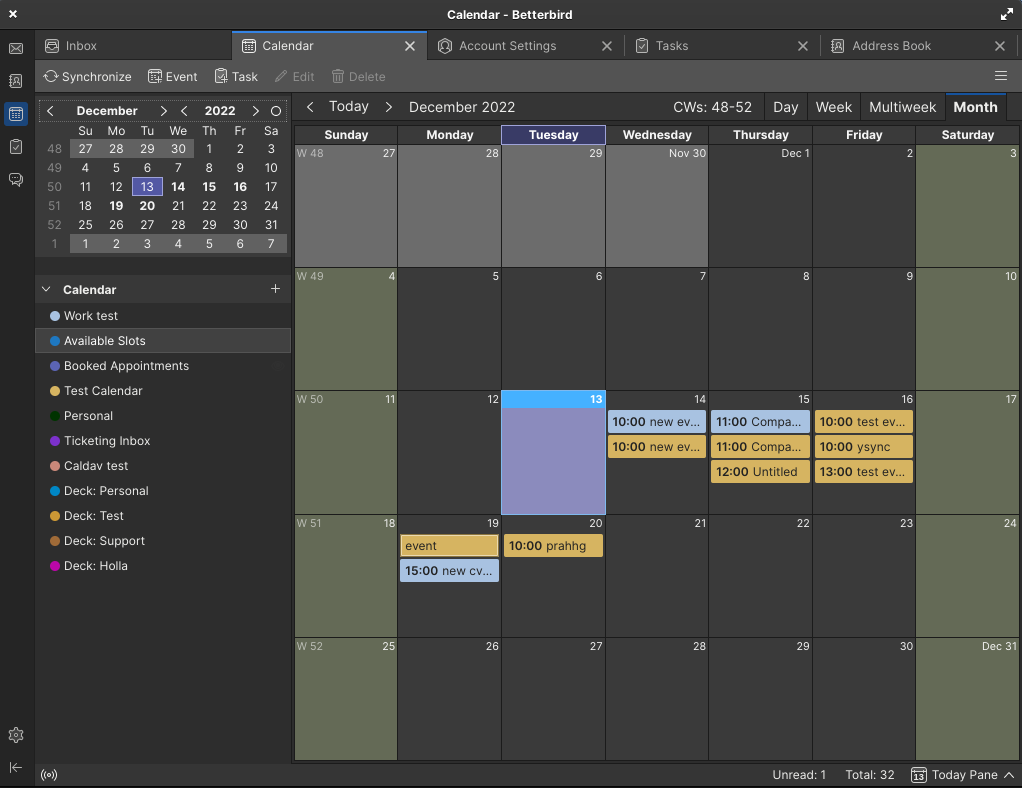
Task: Open Calendar space icon in sidebar
Action: [x=16, y=114]
